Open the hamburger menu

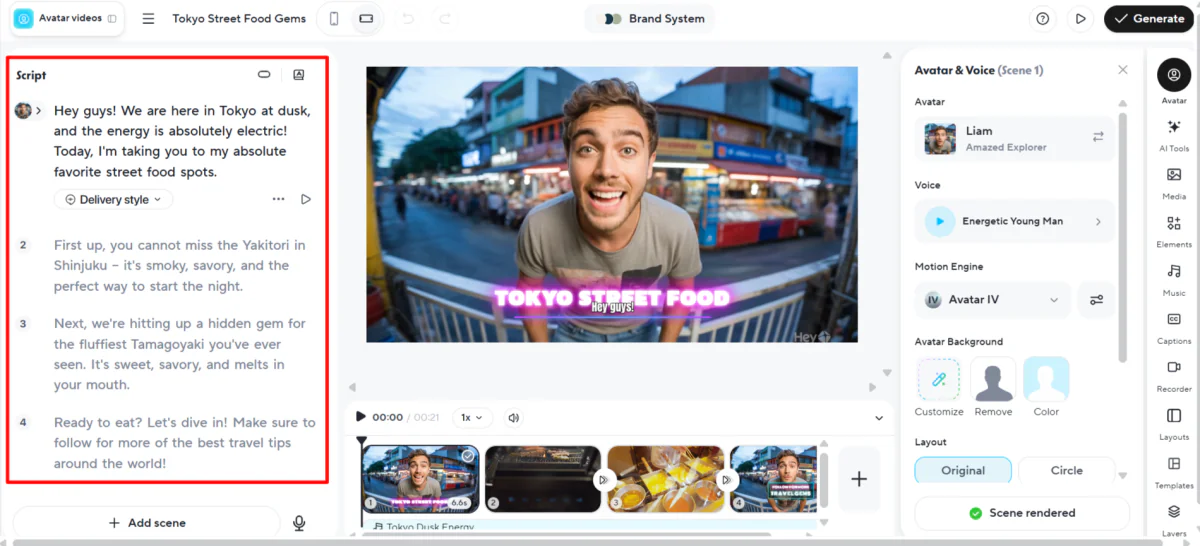click(x=148, y=19)
